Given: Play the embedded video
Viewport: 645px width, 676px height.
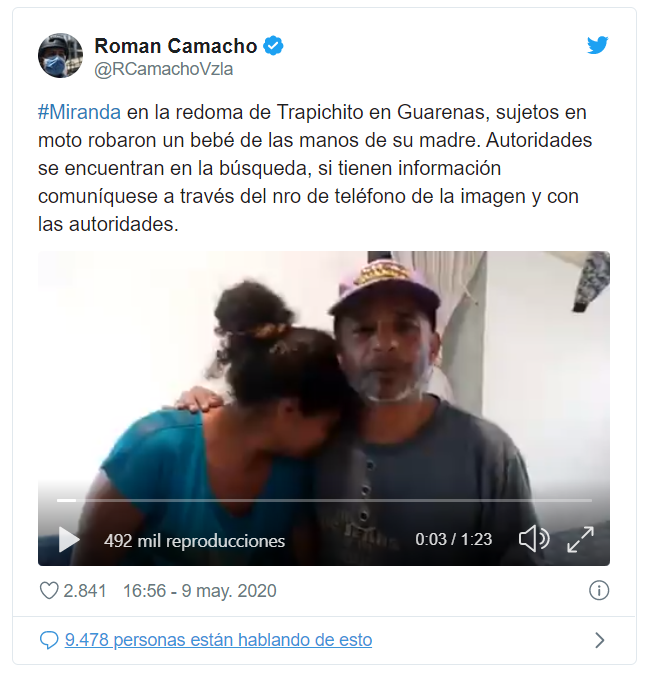Looking at the screenshot, I should click(x=69, y=539).
